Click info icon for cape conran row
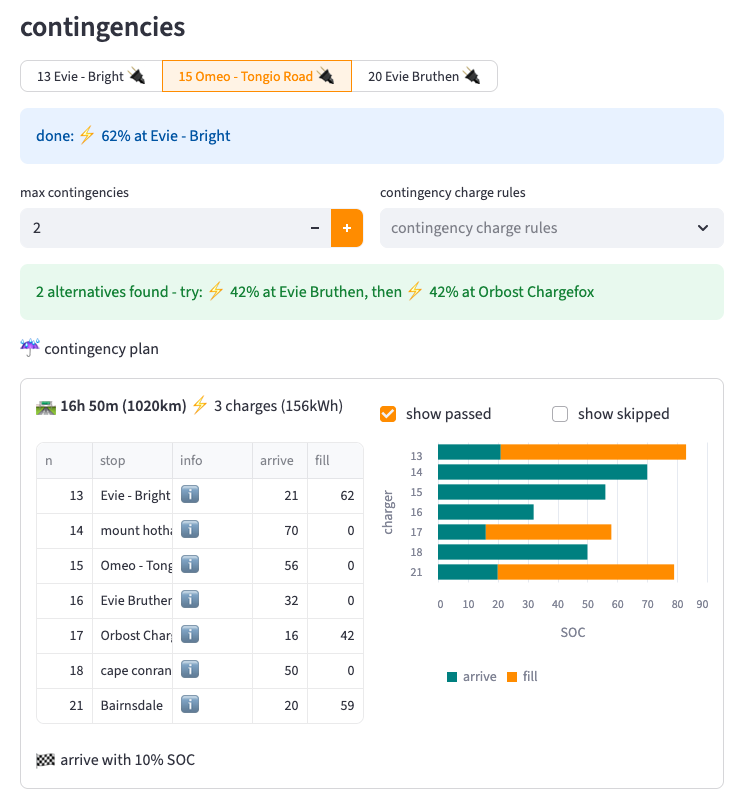The image size is (753, 801). click(190, 670)
